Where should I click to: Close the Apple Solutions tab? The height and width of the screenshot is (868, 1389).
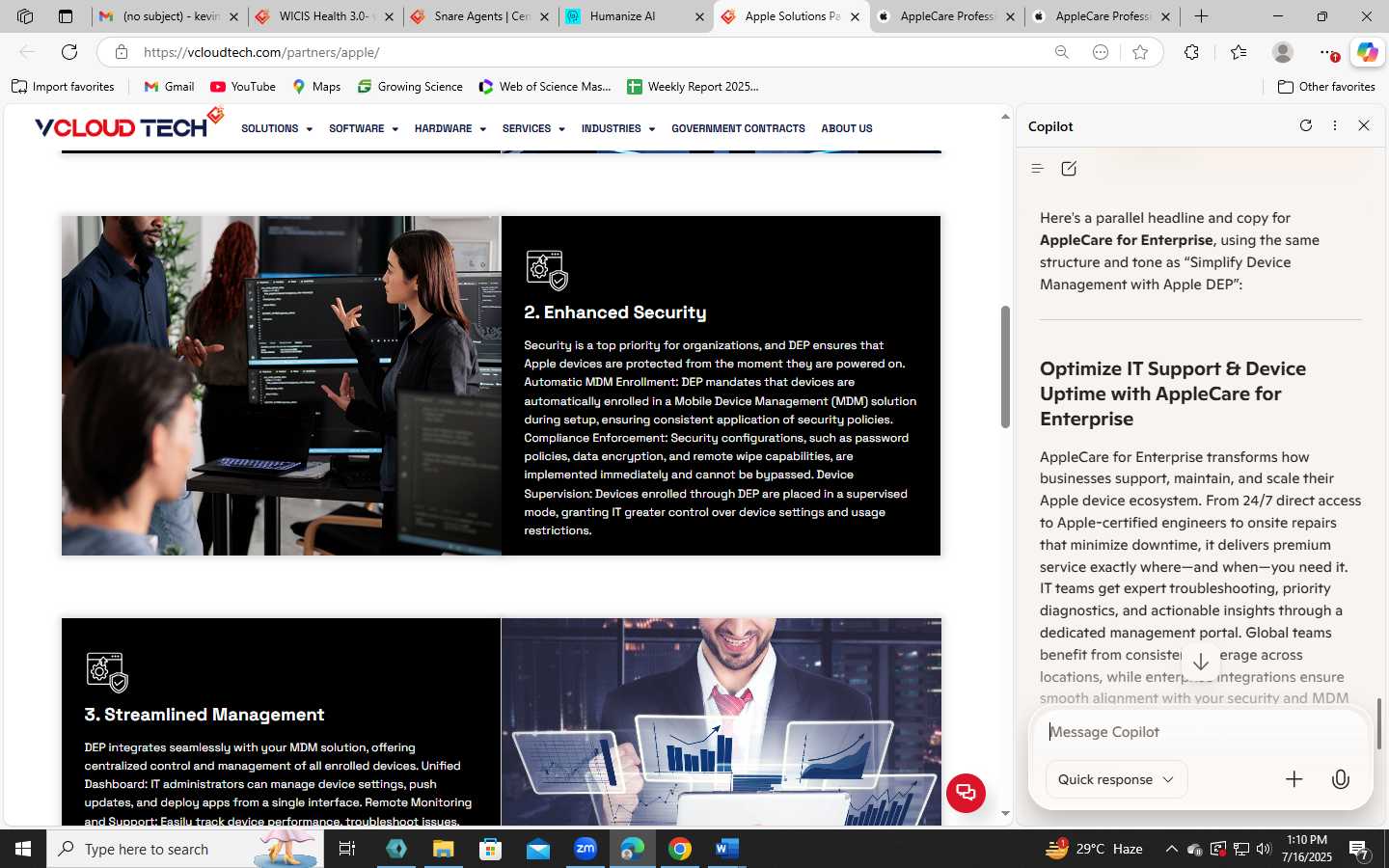coord(855,16)
